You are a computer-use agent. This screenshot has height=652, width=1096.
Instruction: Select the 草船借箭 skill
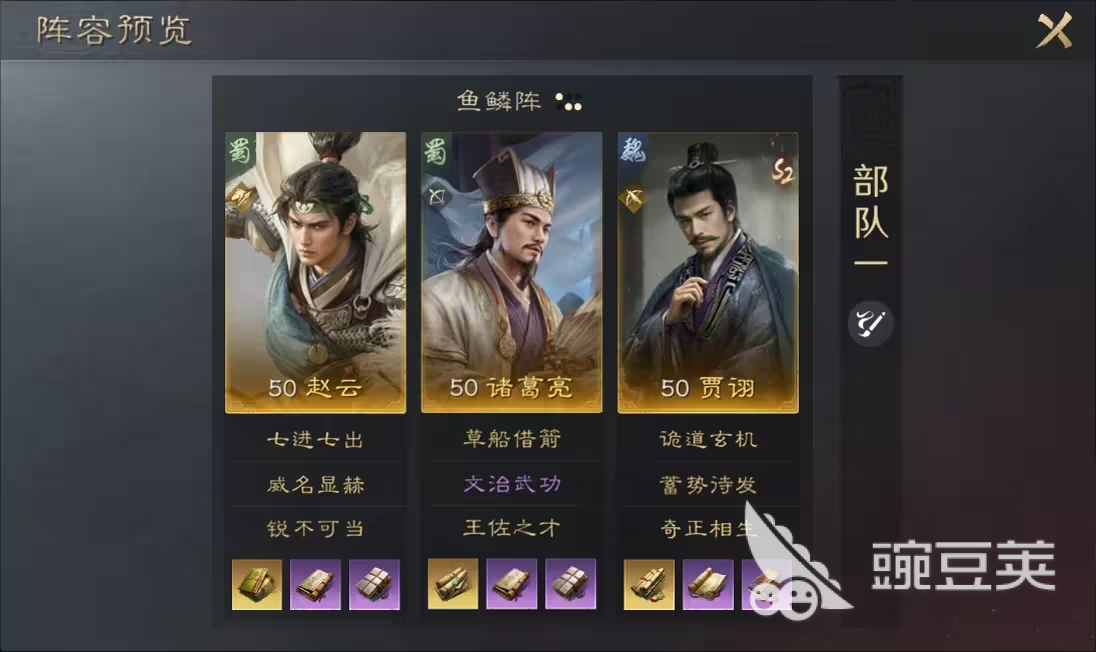(x=512, y=439)
